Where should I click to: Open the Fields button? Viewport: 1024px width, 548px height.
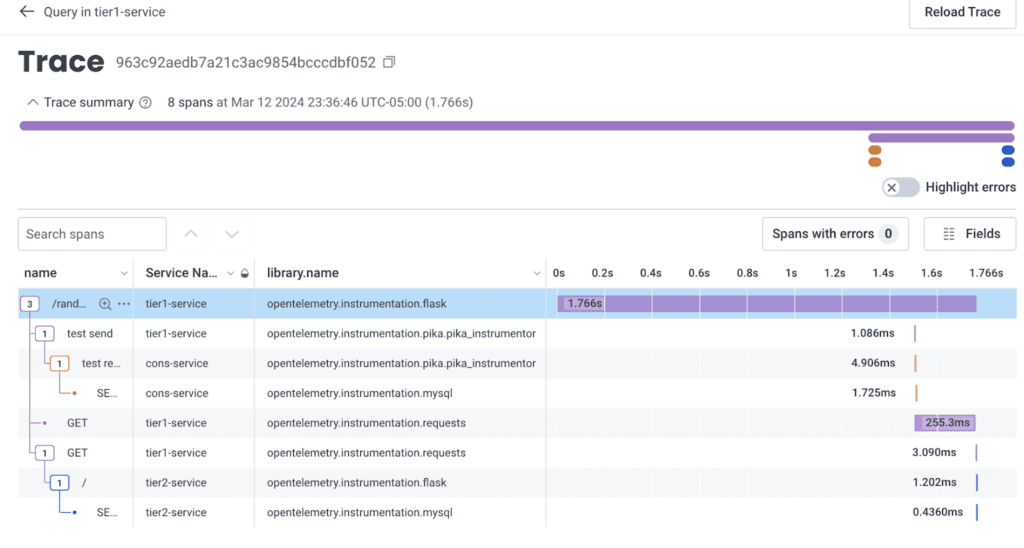click(970, 234)
